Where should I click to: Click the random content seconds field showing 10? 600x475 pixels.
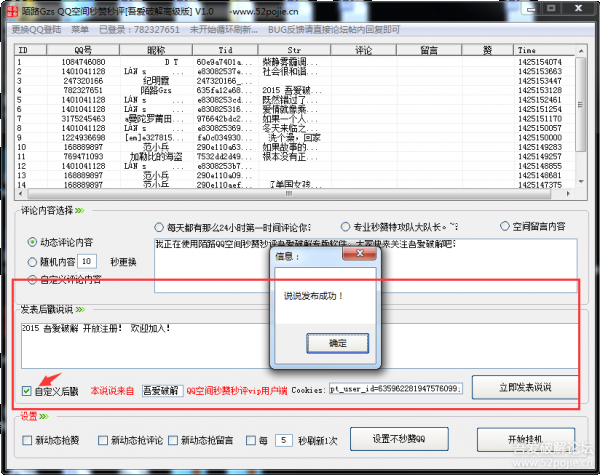pos(87,261)
